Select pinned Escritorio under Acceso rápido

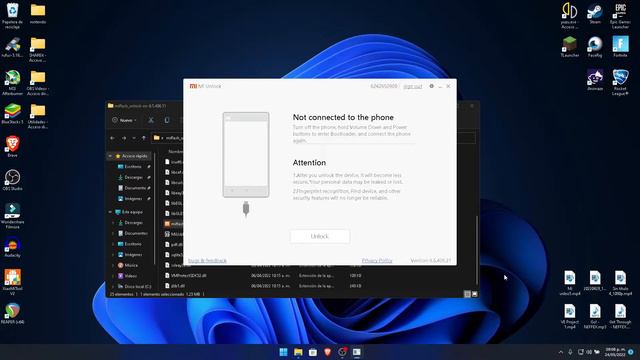click(x=133, y=167)
